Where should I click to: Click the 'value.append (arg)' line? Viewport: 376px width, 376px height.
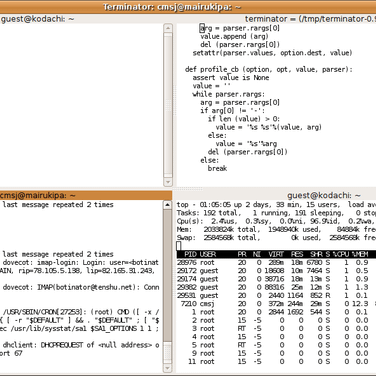[234, 36]
